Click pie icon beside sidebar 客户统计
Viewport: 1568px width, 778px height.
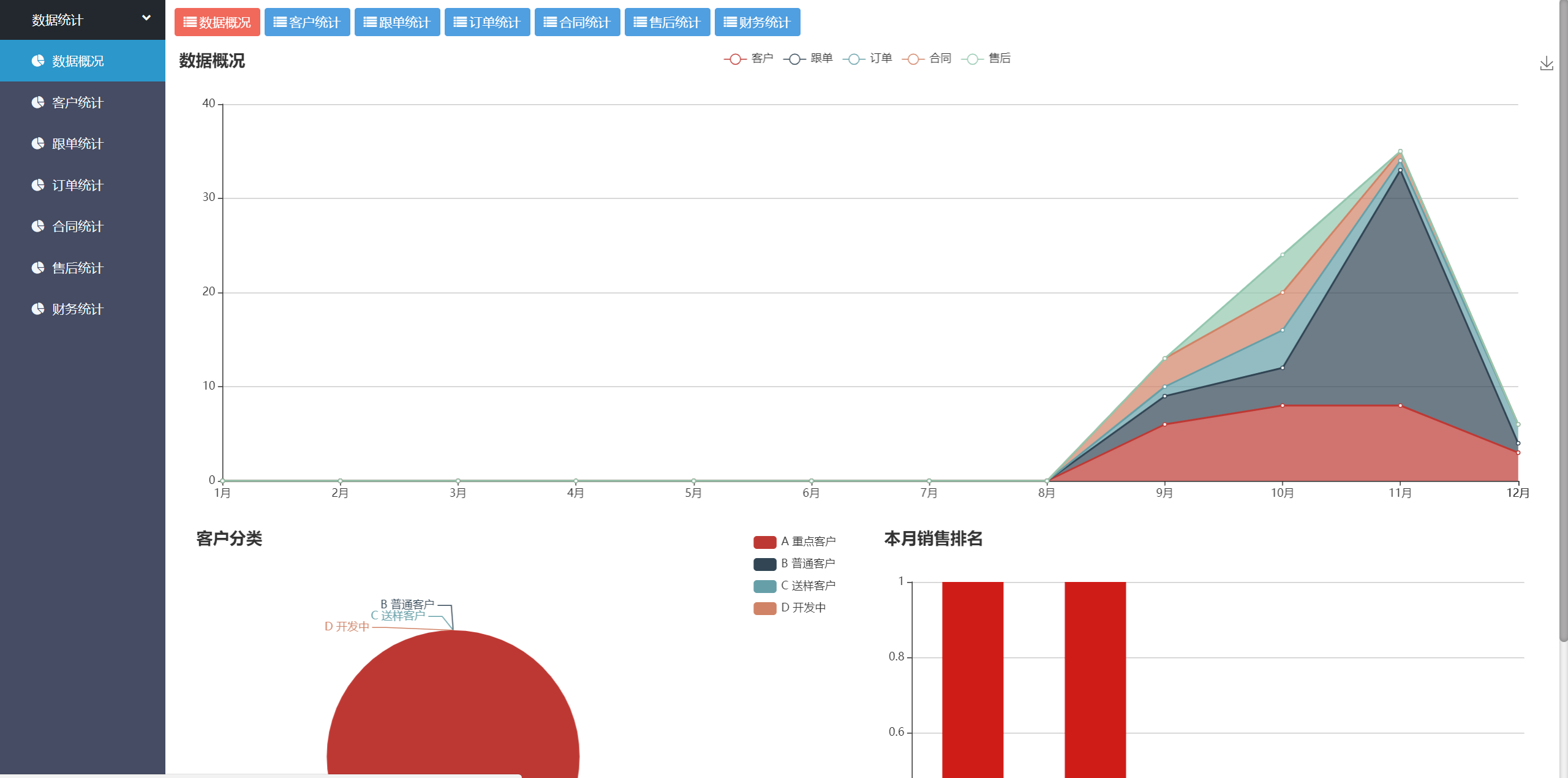pyautogui.click(x=38, y=102)
